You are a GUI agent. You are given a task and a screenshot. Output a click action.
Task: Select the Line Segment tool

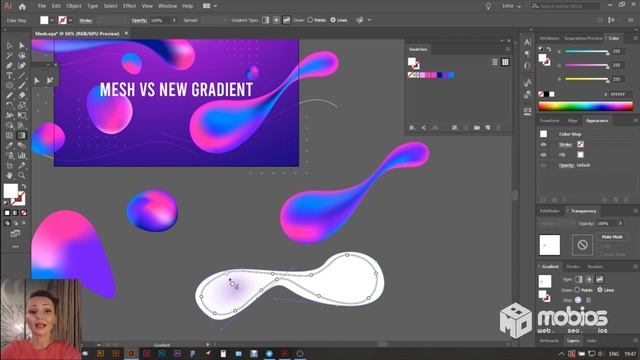[22, 76]
